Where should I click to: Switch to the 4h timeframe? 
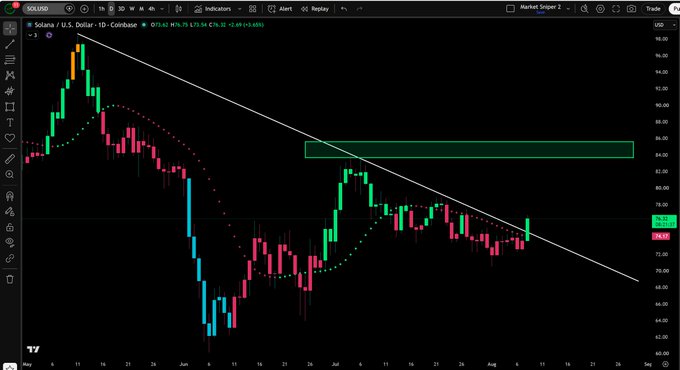coord(151,9)
